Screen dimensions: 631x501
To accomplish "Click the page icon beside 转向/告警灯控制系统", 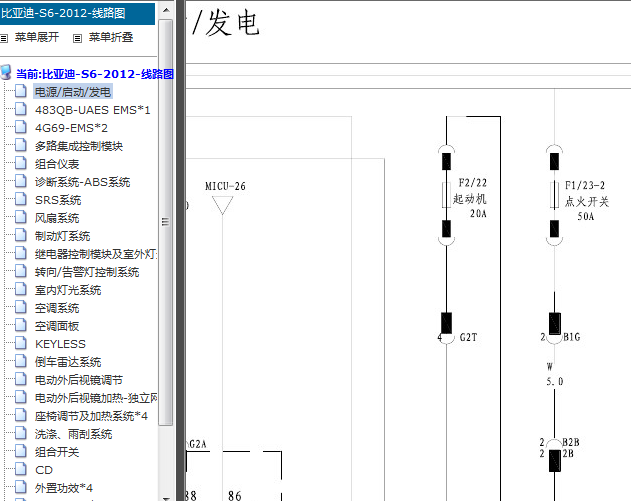I will coord(21,271).
